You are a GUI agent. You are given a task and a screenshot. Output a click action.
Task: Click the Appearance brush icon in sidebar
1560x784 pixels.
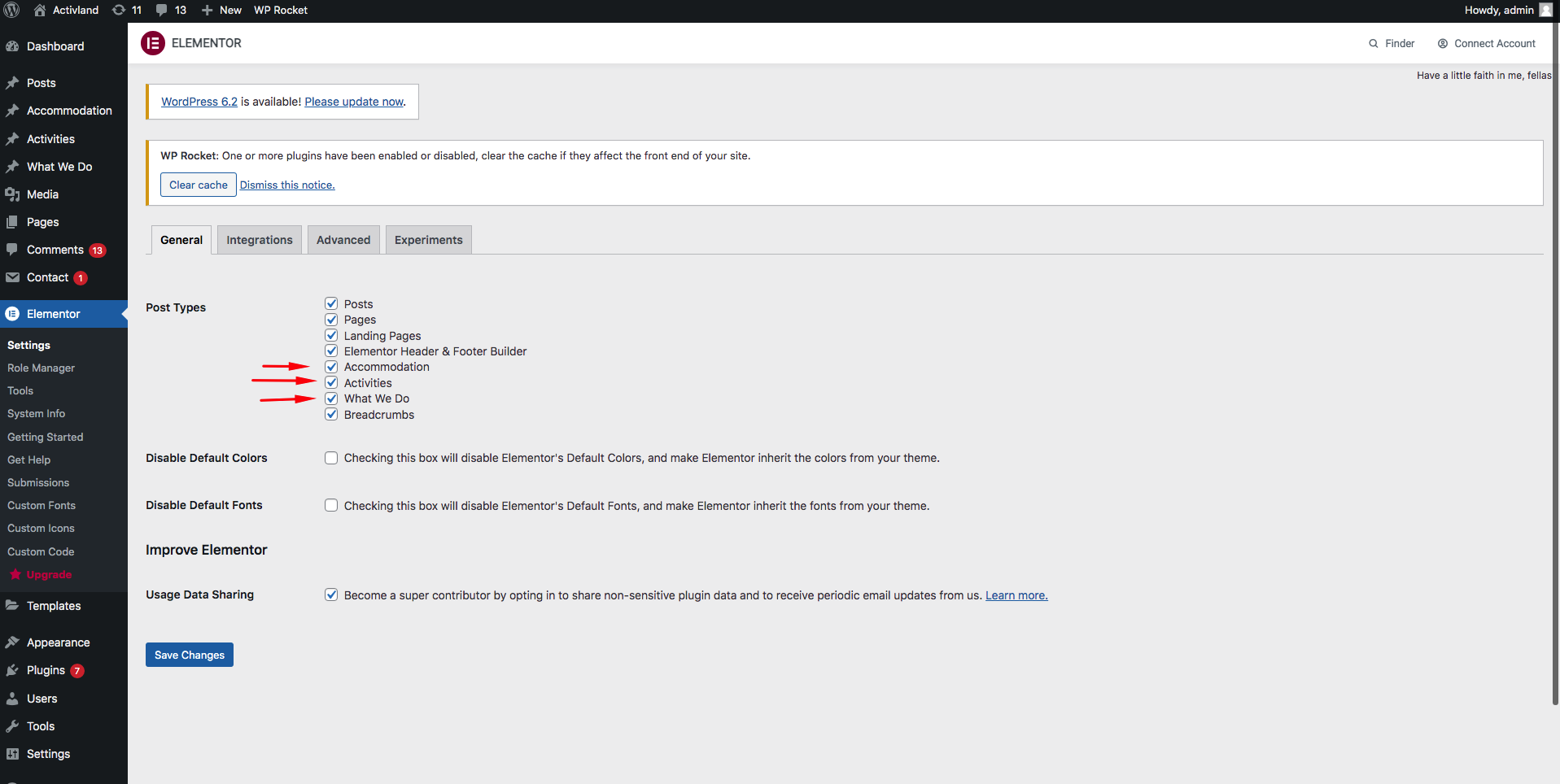click(x=12, y=642)
